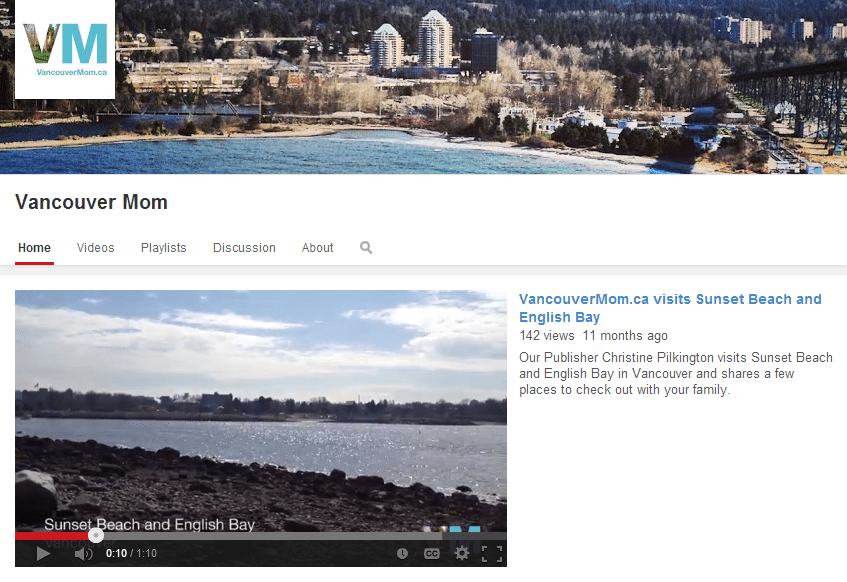Click the video progress scrubber handle
The height and width of the screenshot is (582, 847).
tap(96, 536)
